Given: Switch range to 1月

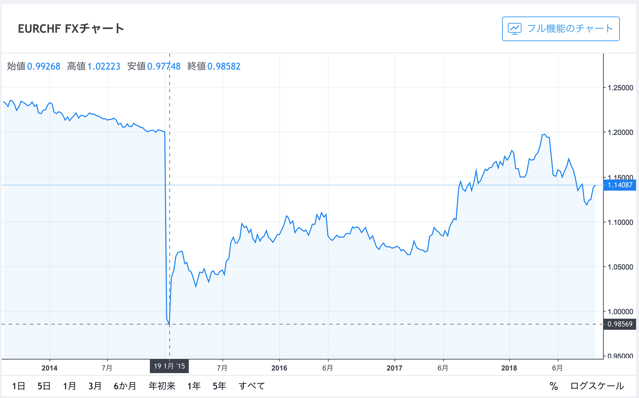Looking at the screenshot, I should point(69,386).
